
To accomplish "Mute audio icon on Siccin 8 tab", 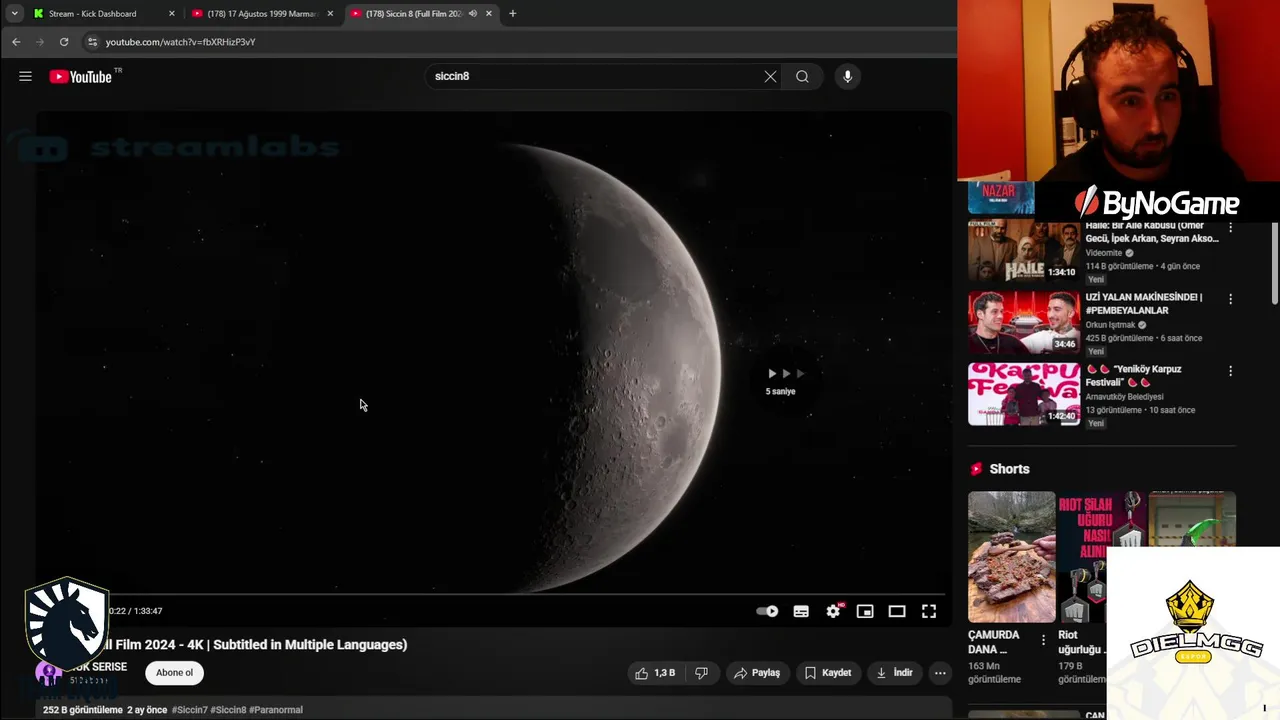I will pyautogui.click(x=473, y=14).
